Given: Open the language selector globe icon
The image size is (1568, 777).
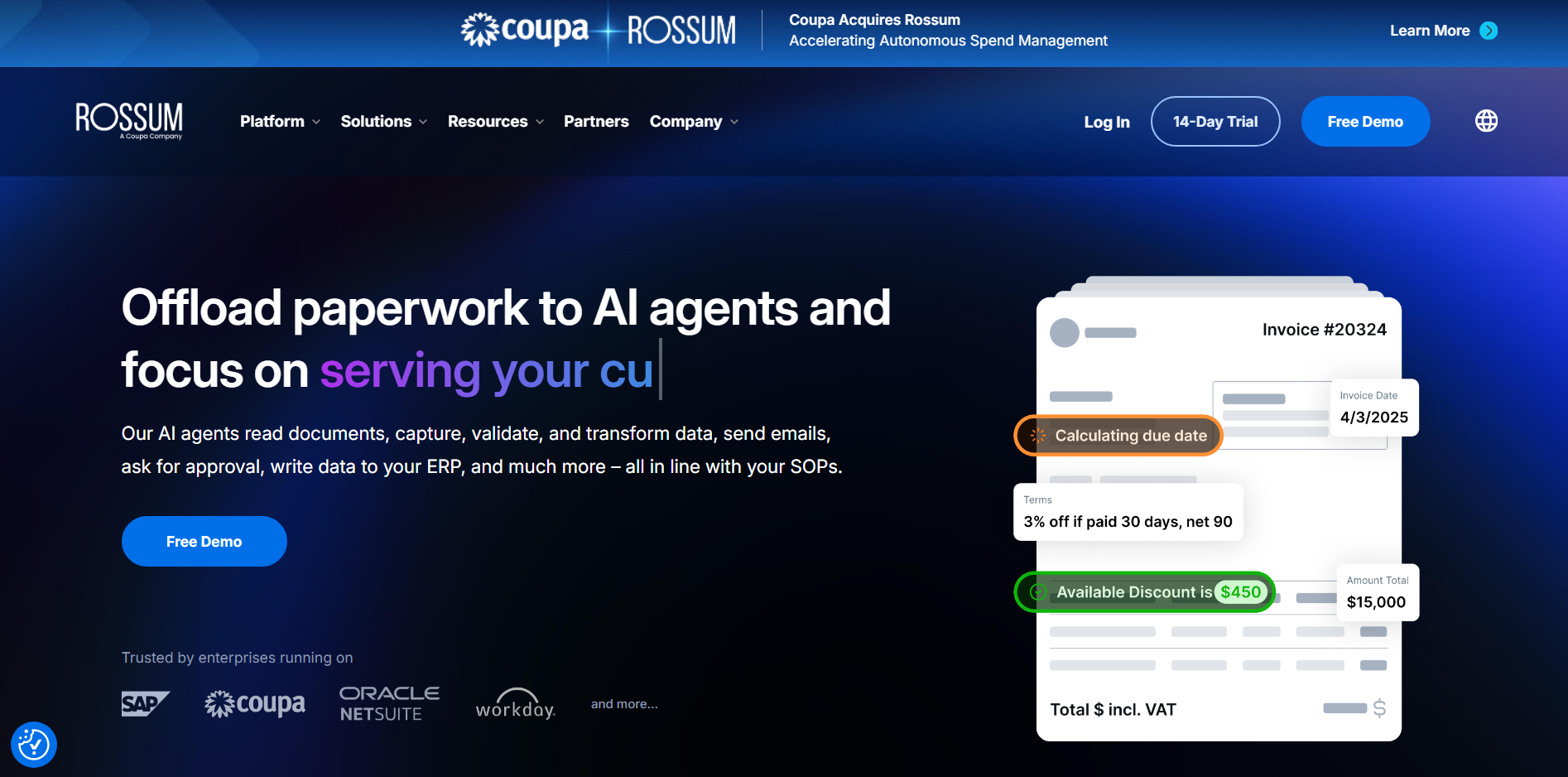Looking at the screenshot, I should point(1486,121).
